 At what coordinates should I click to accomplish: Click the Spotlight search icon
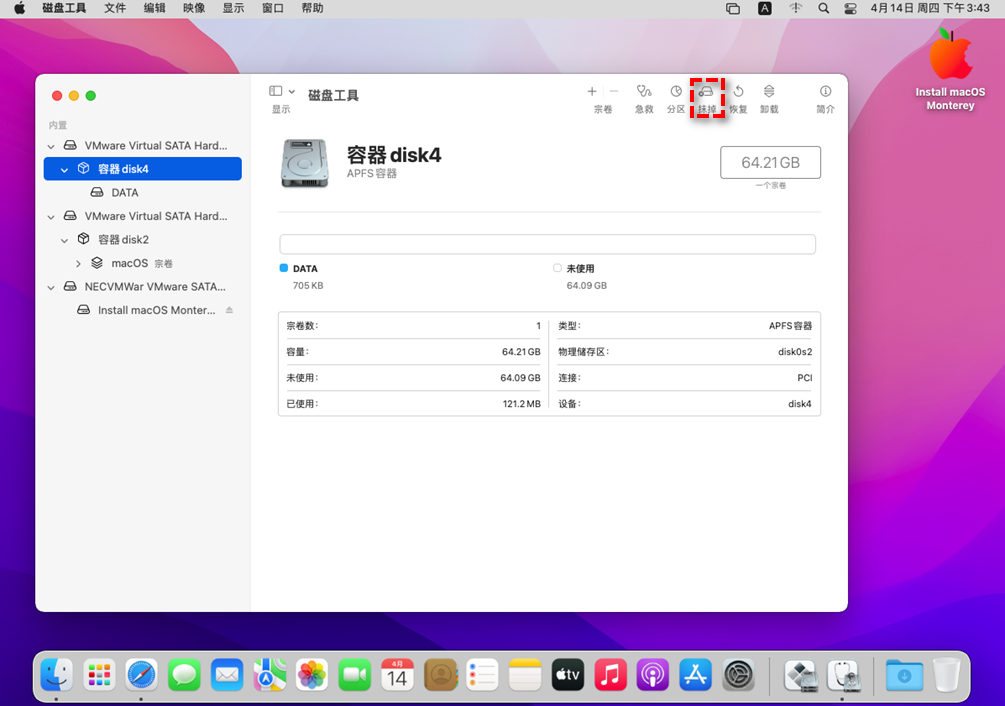tap(824, 8)
